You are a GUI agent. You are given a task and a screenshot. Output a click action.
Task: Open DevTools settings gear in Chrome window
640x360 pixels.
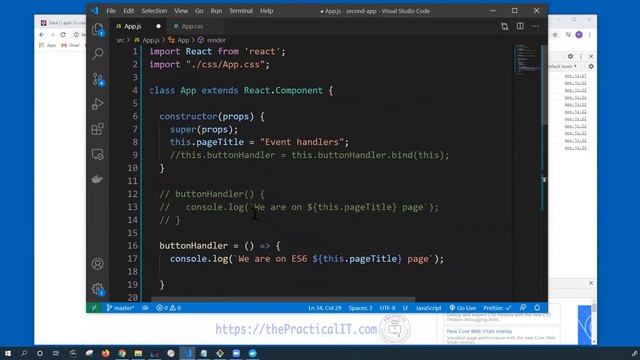point(571,56)
